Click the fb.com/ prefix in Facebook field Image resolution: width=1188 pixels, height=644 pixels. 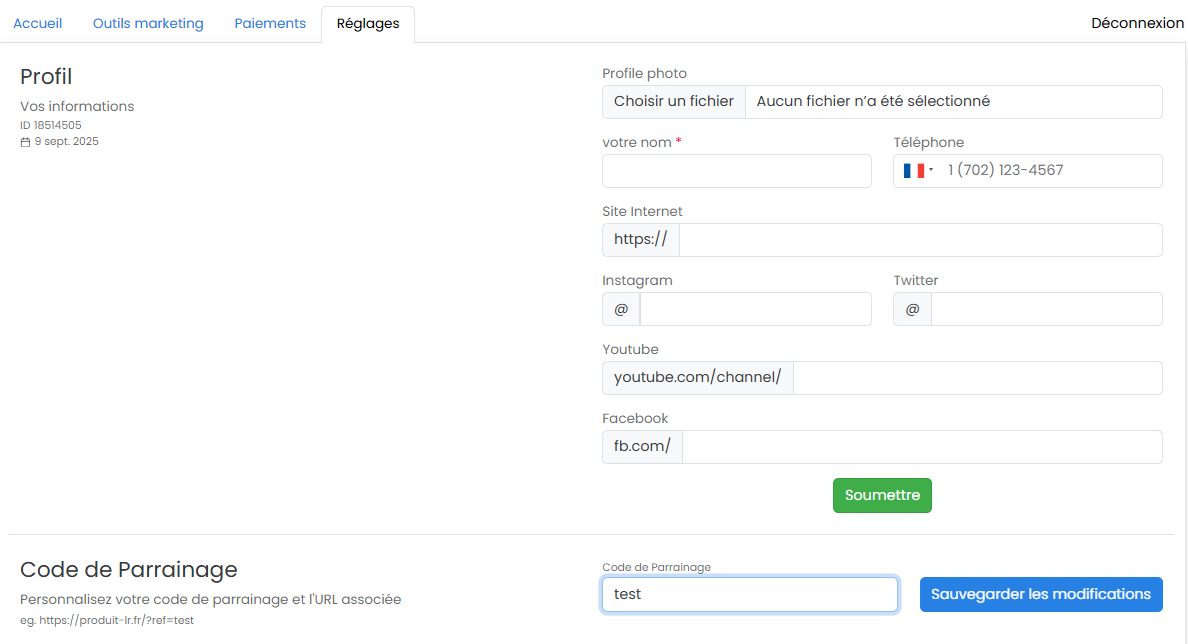pos(641,446)
